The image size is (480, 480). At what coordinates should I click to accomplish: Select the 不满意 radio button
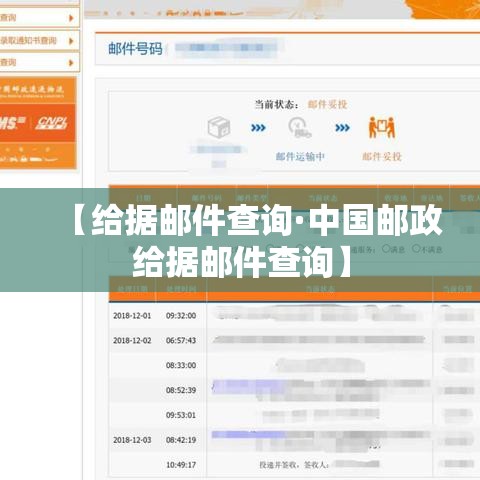click(x=416, y=248)
